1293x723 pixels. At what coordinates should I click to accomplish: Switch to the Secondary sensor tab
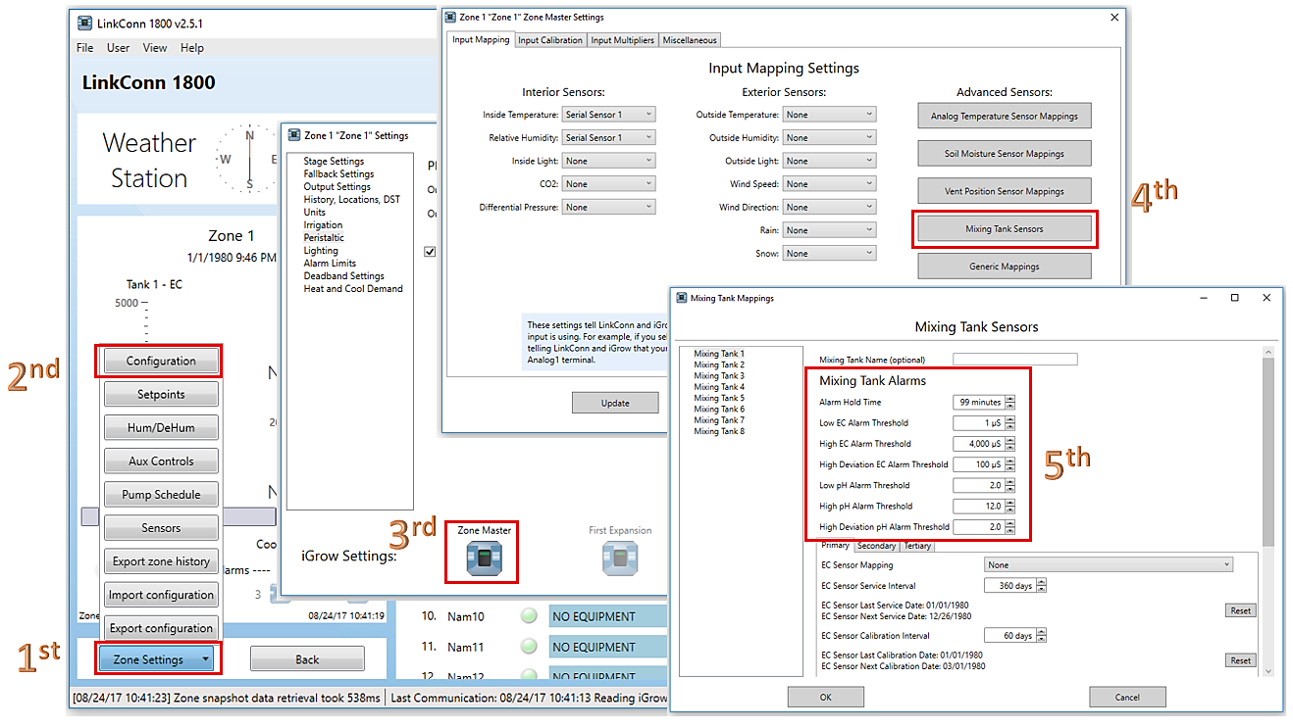coord(876,546)
